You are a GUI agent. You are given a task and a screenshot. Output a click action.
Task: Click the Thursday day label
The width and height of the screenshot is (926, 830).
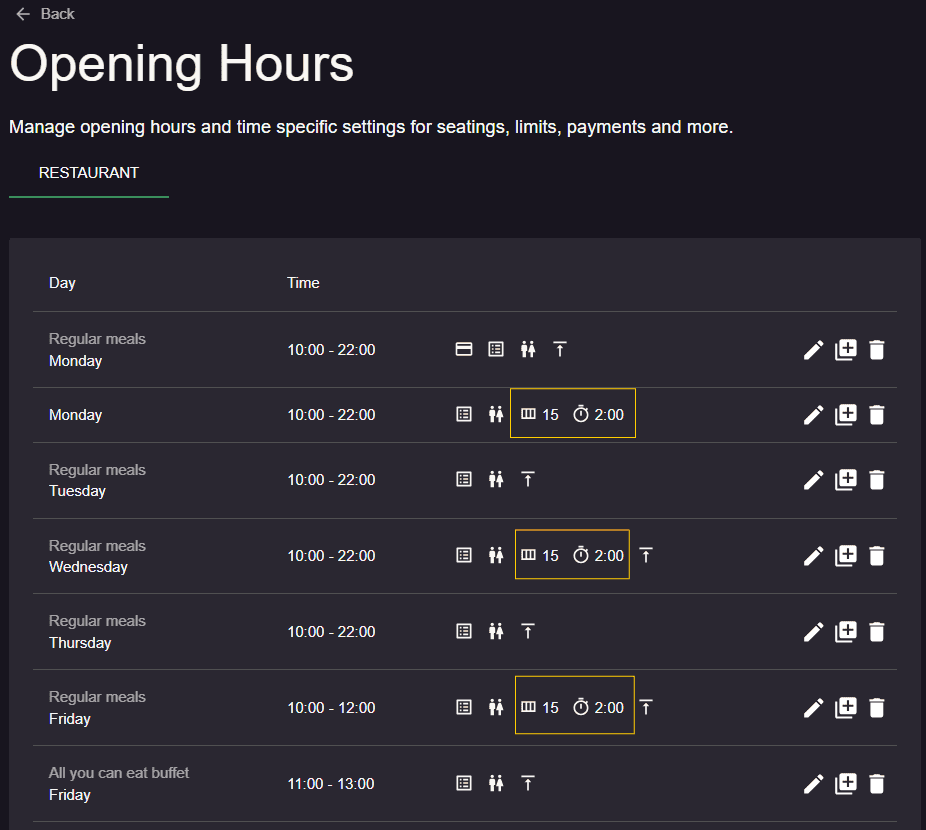[x=80, y=643]
